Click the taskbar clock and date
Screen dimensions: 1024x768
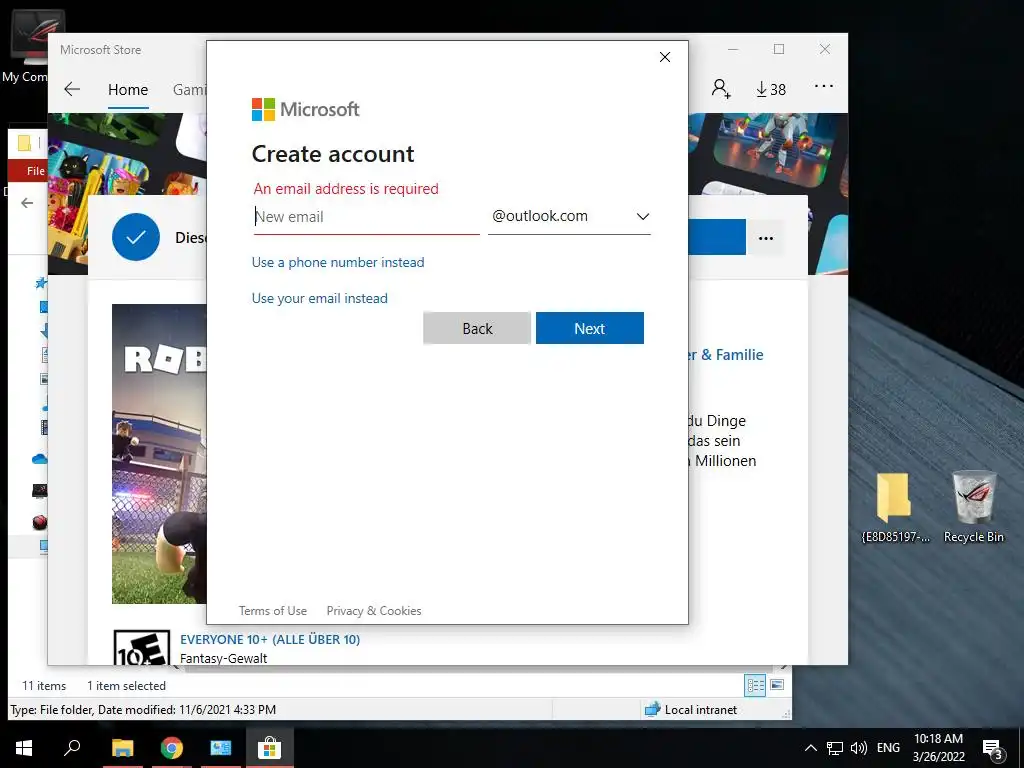tap(938, 748)
